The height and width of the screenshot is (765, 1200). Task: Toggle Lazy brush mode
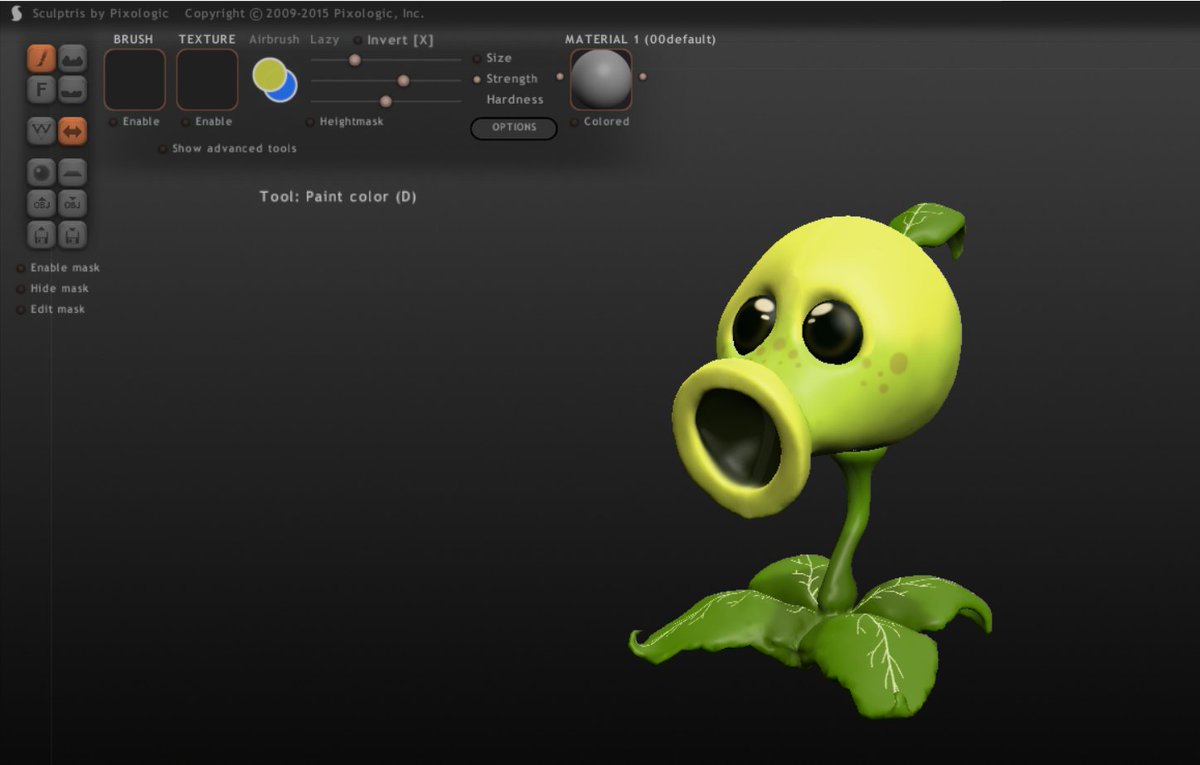point(324,40)
